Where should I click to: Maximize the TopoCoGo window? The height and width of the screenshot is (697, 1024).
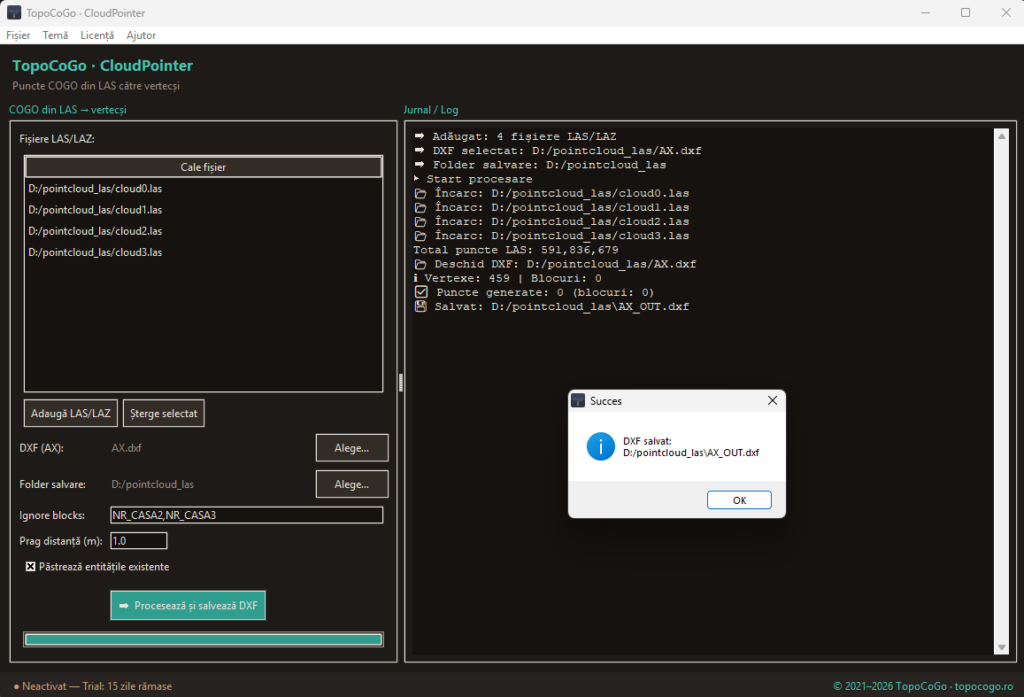coord(965,12)
